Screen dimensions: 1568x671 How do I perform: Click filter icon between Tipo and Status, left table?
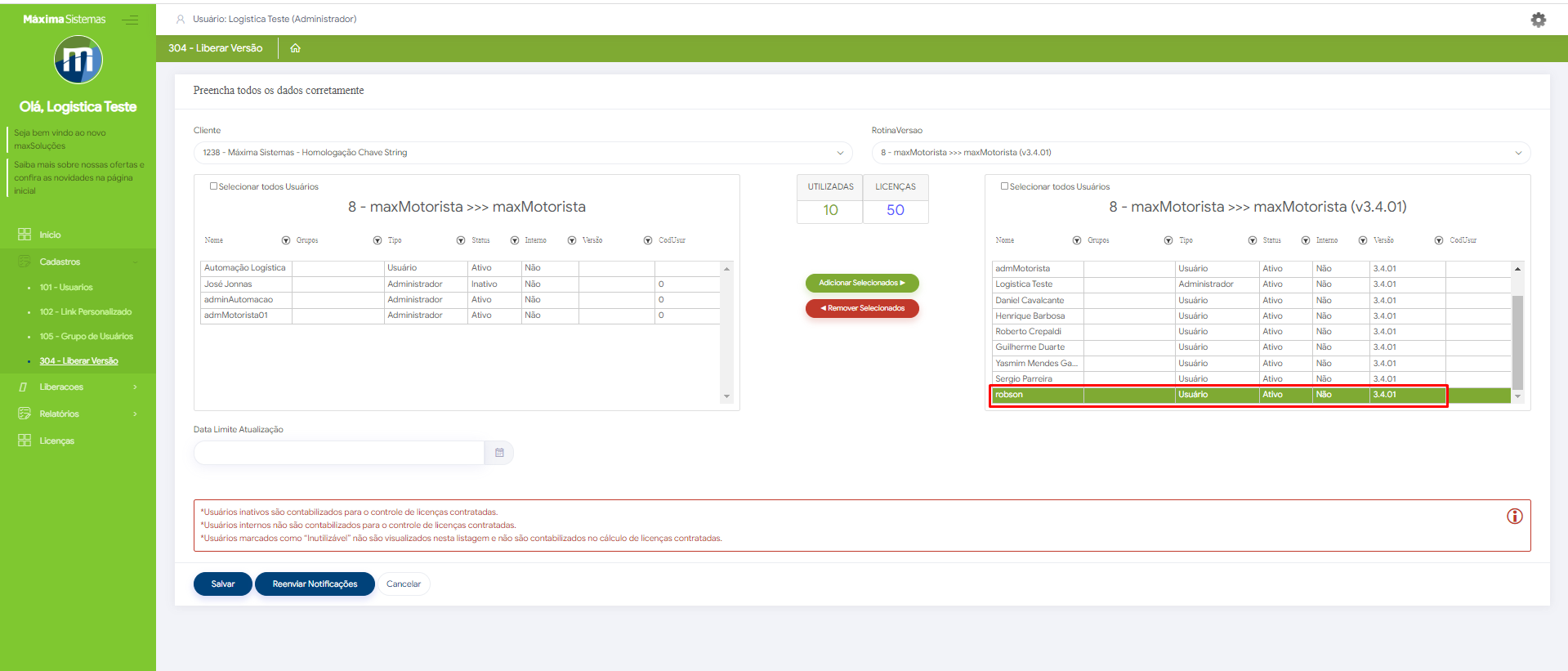pyautogui.click(x=461, y=240)
